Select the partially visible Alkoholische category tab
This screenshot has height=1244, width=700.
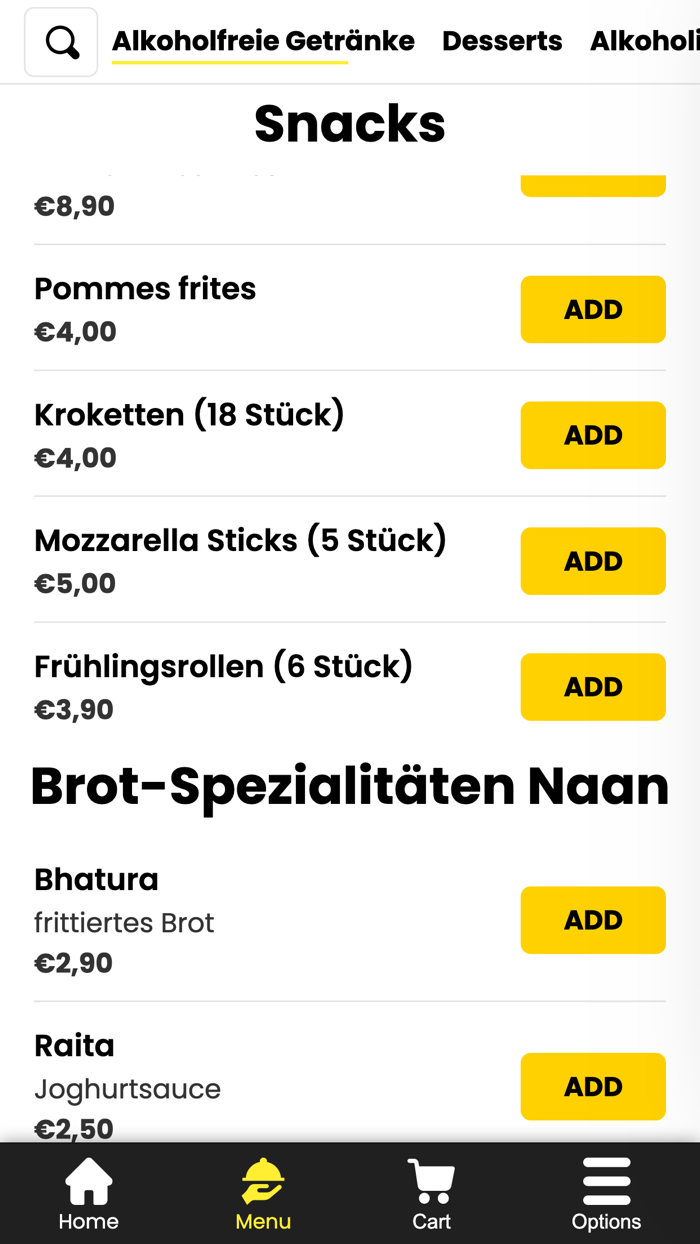point(644,41)
